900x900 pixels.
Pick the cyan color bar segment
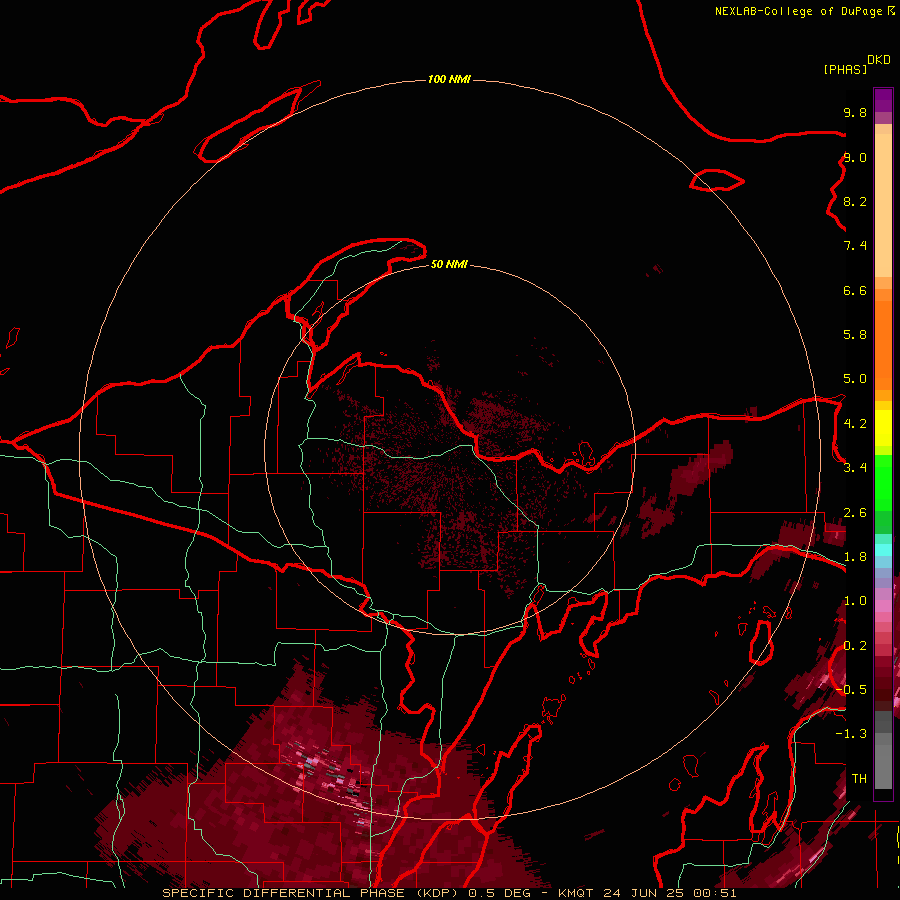[x=883, y=550]
